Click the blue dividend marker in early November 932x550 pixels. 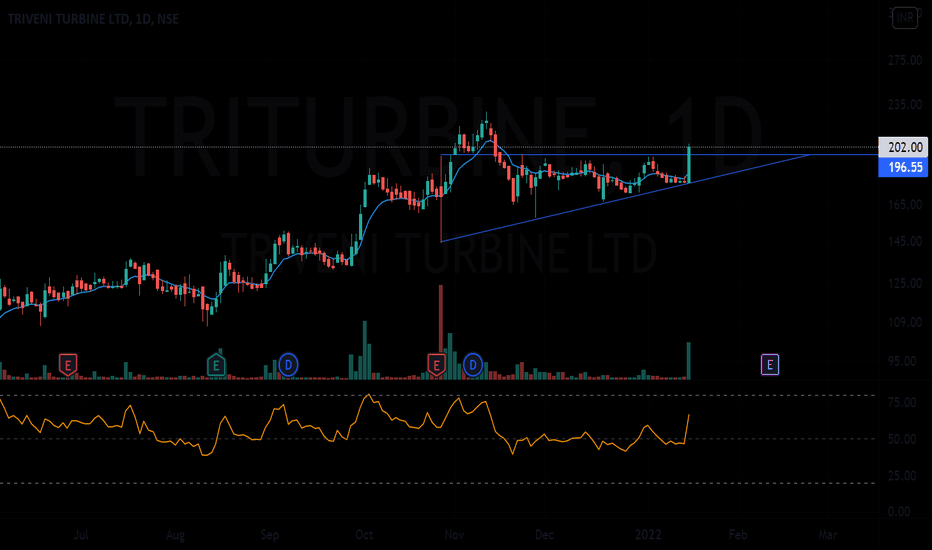(473, 364)
